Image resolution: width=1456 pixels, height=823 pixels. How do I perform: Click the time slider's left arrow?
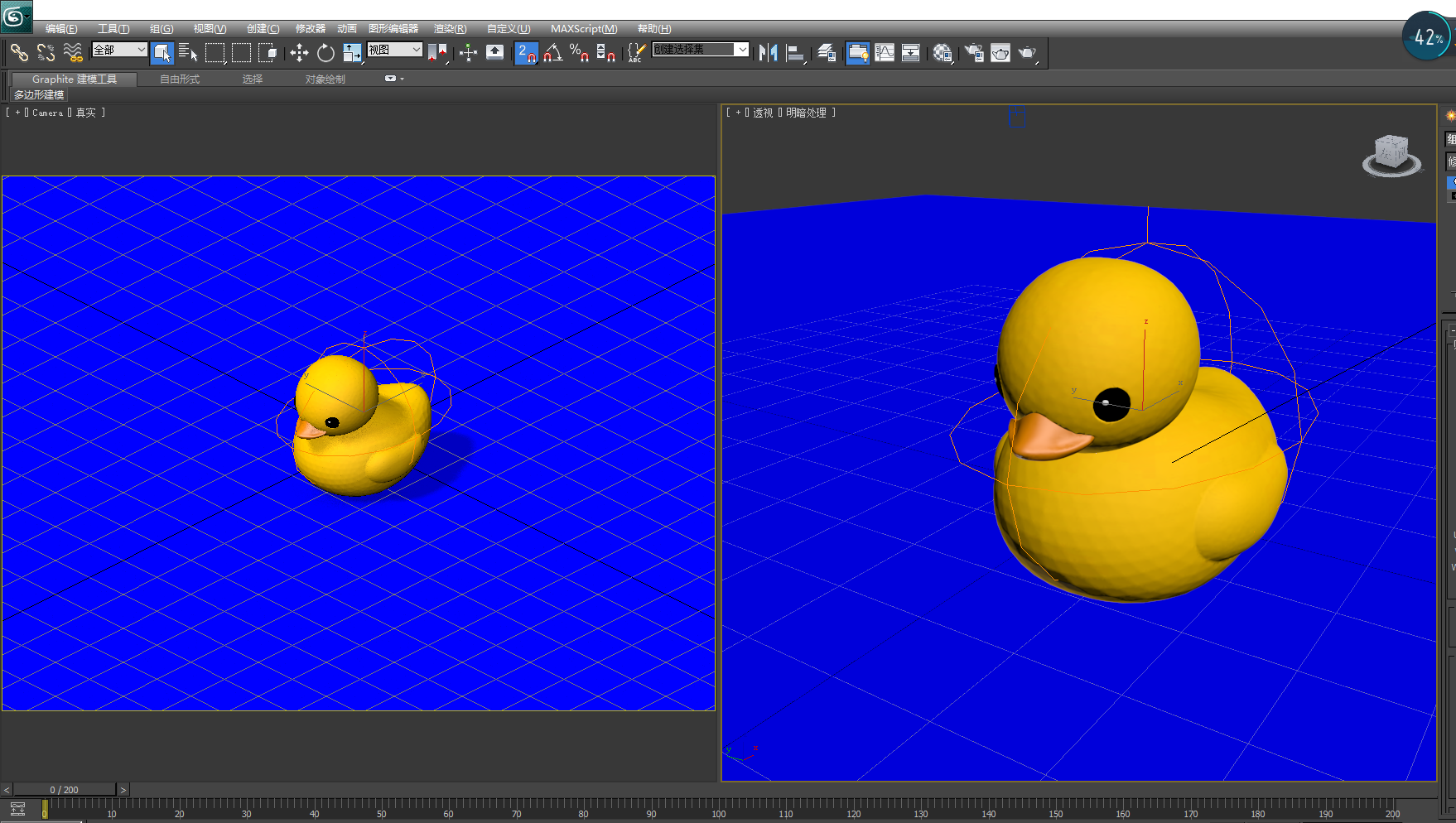[x=7, y=790]
